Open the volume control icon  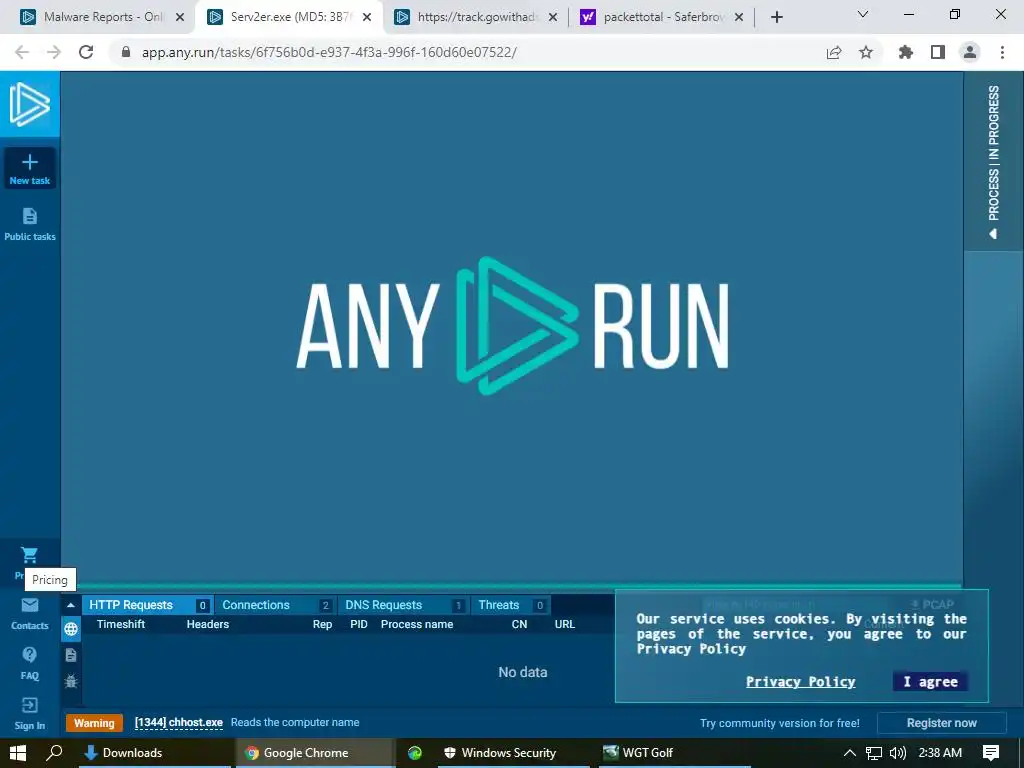pyautogui.click(x=897, y=752)
